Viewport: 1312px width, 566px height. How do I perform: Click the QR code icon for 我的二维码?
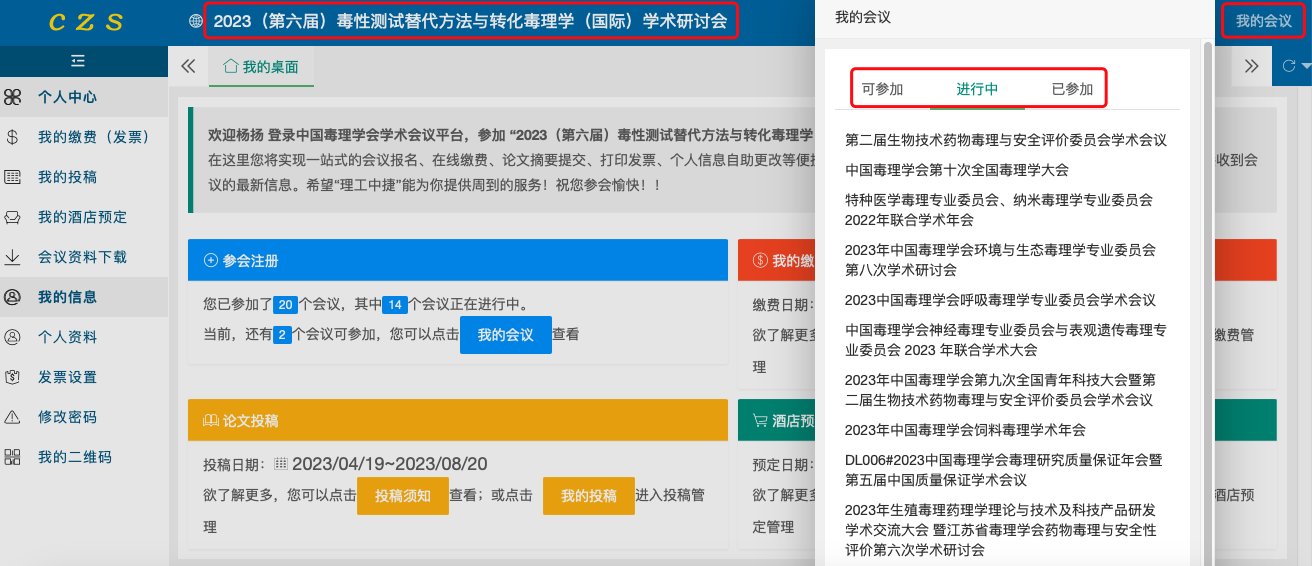13,457
